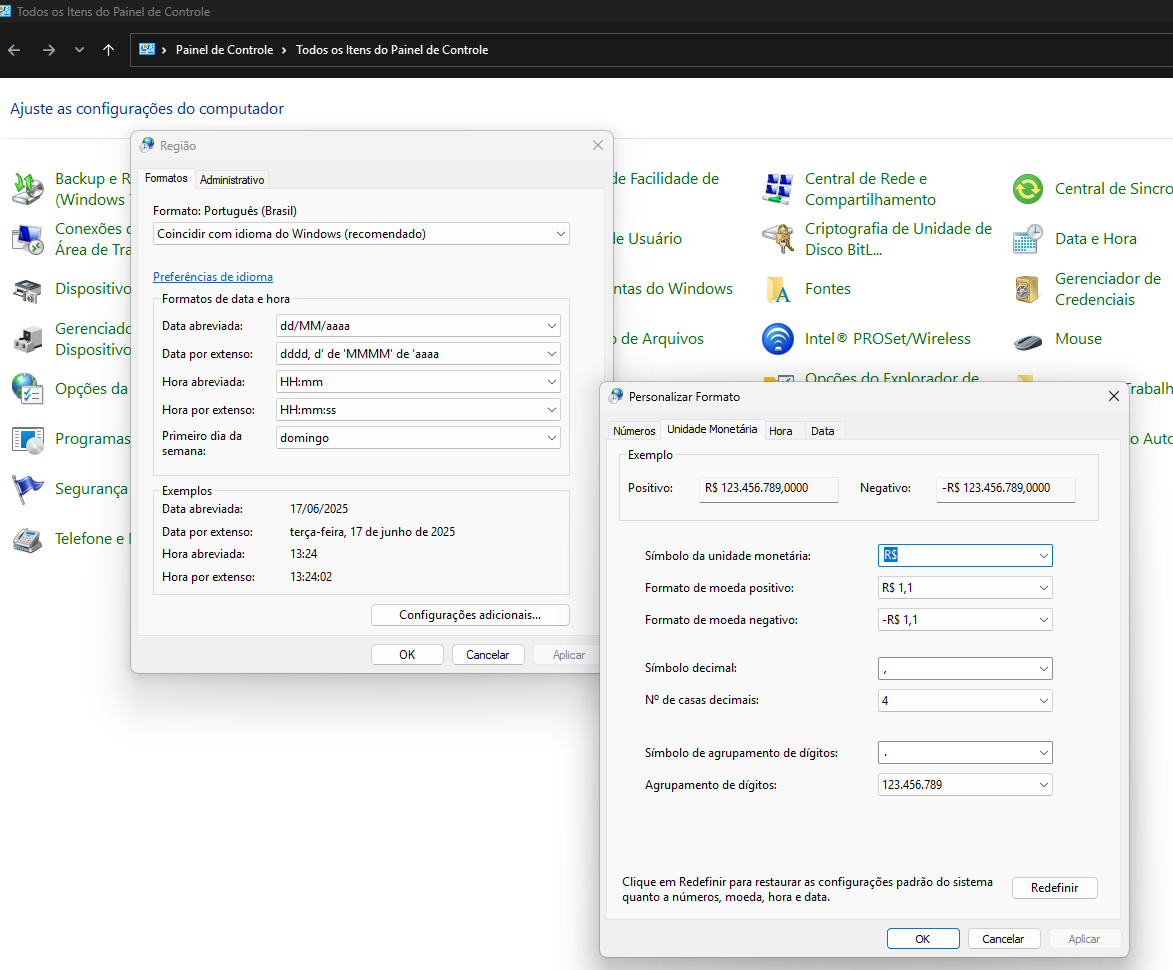
Task: Expand the Agrupamento de dígitos dropdown
Action: pos(1043,785)
